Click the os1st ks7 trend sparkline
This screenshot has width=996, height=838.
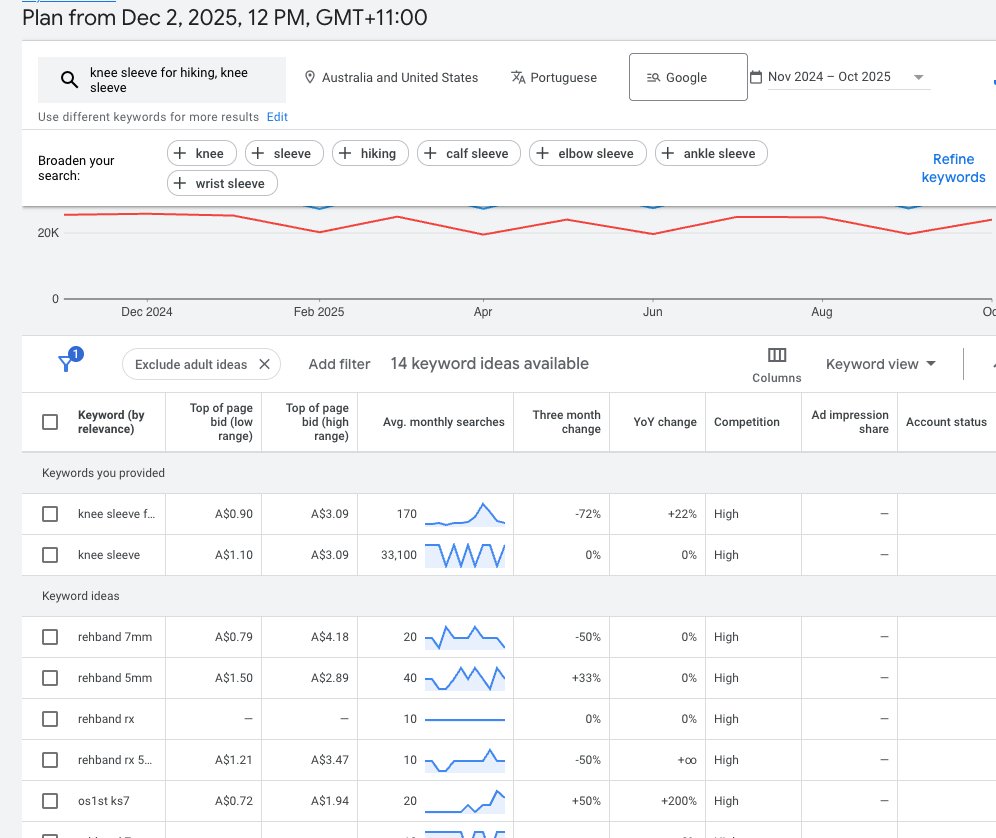(x=465, y=801)
